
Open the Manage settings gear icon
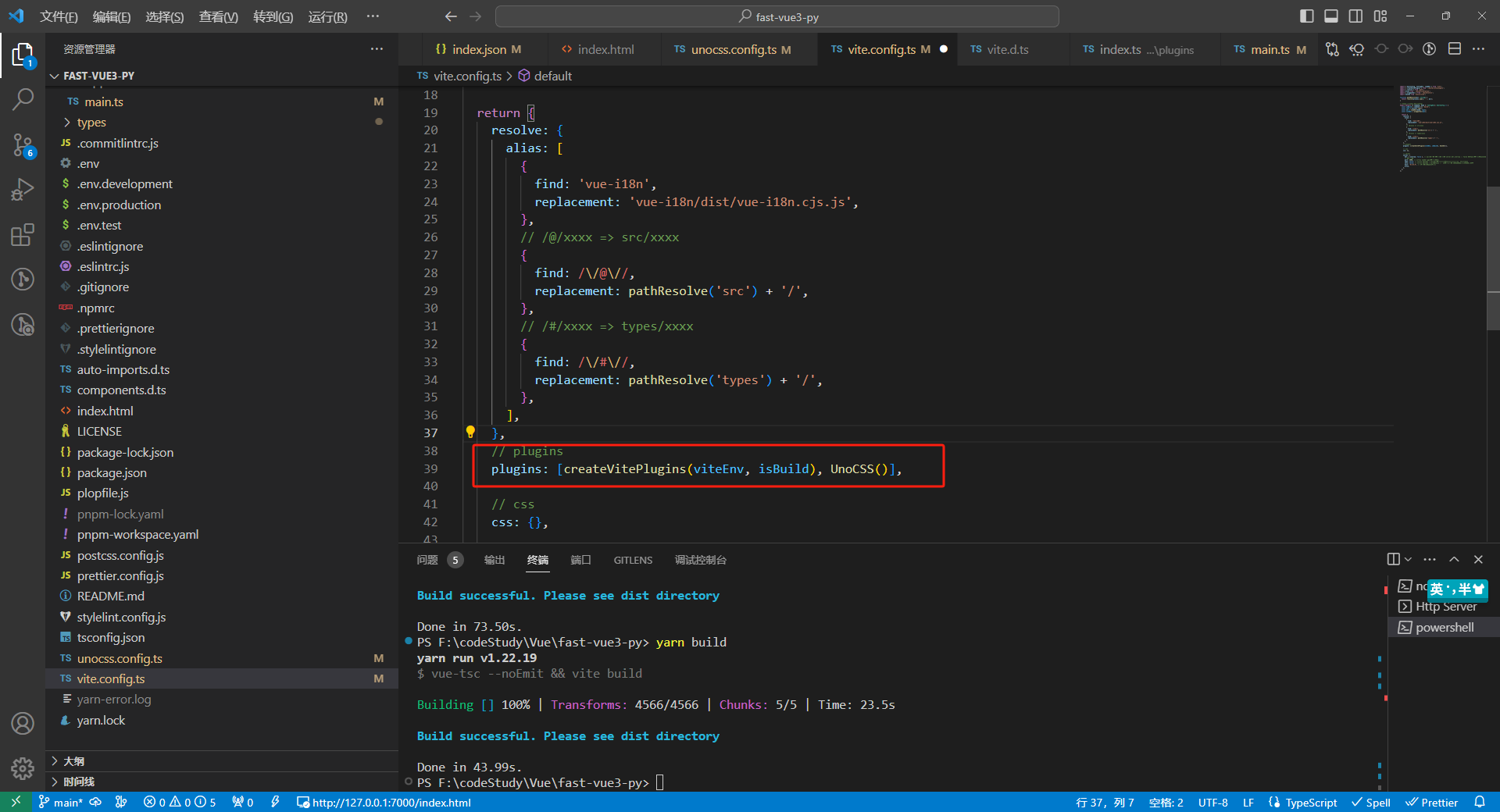pyautogui.click(x=23, y=768)
